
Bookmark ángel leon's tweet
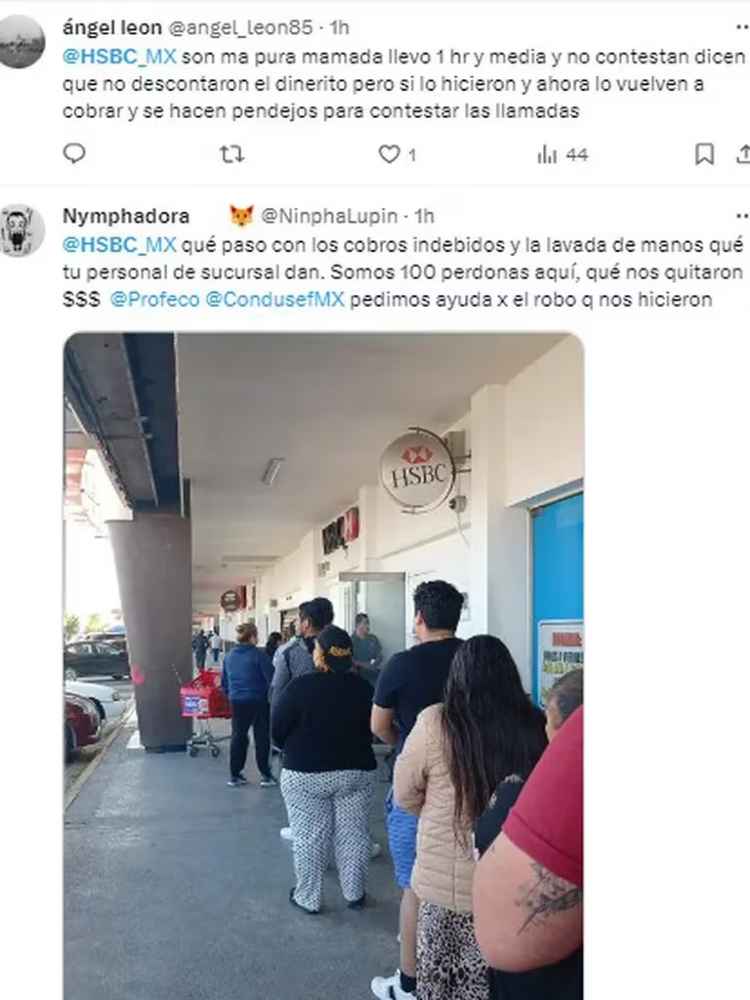704,154
